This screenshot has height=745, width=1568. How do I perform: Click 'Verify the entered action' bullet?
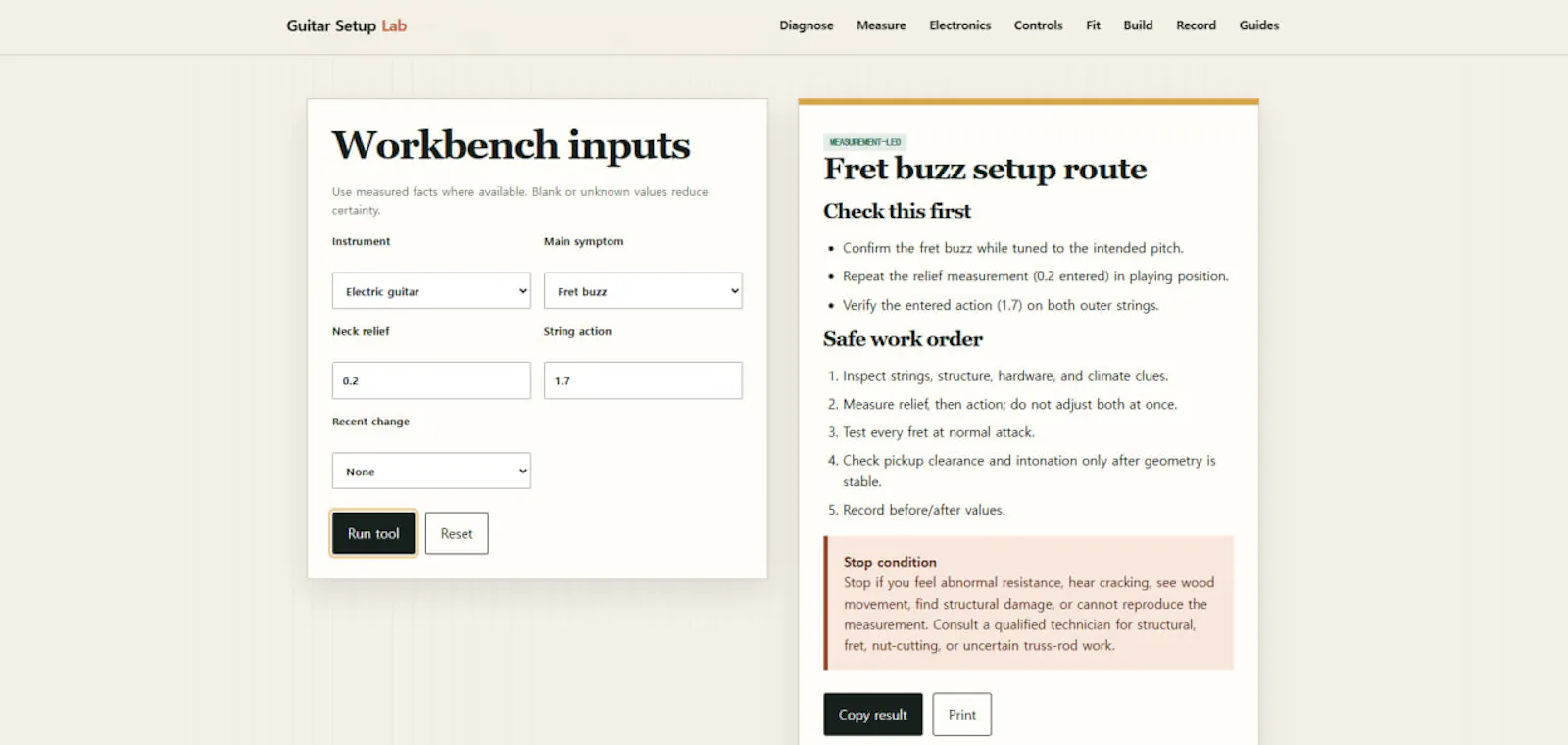[1001, 305]
